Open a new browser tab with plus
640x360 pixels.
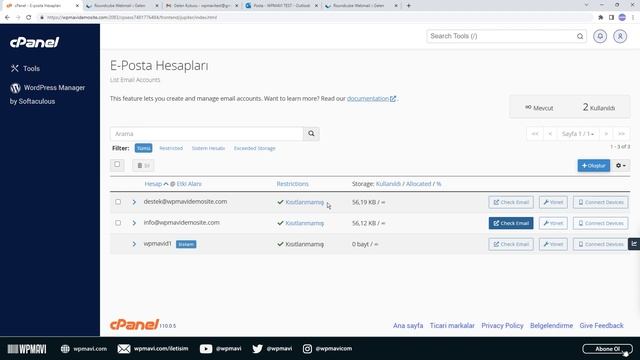409,6
